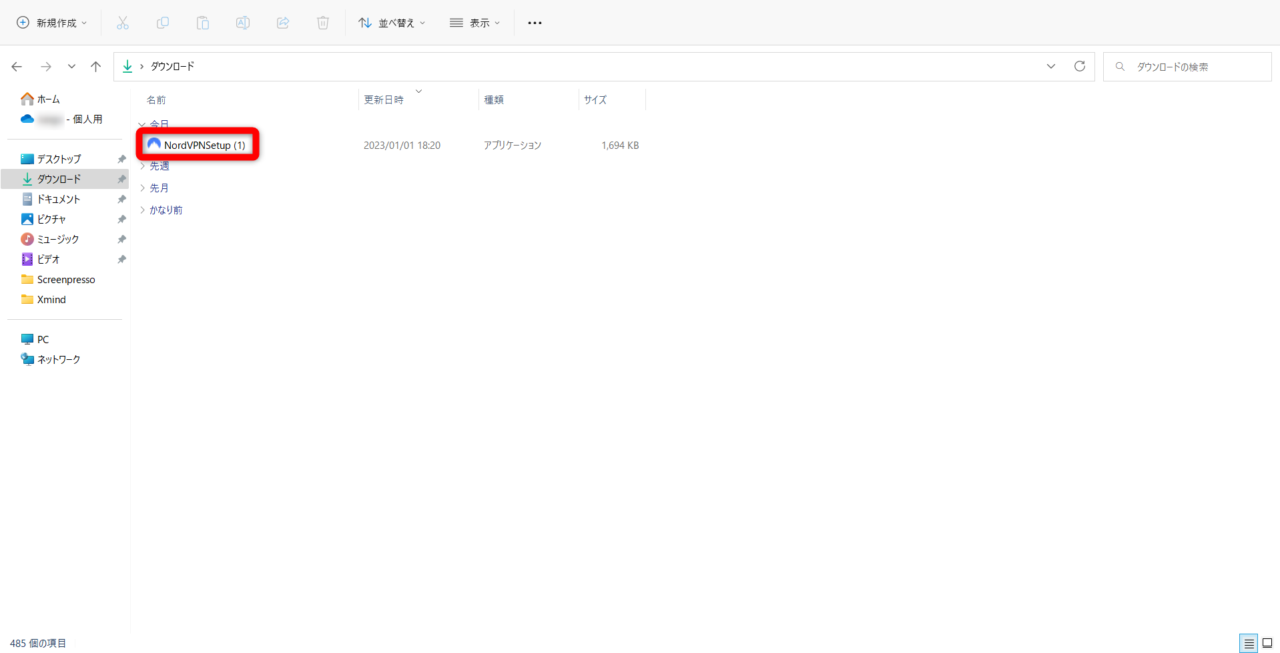The image size is (1280, 653).
Task: Open ドキュメント in the sidebar
Action: [58, 199]
